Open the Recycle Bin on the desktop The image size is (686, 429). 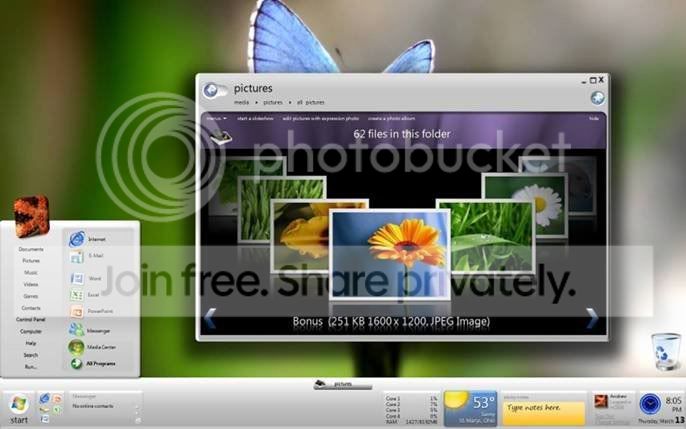point(665,351)
